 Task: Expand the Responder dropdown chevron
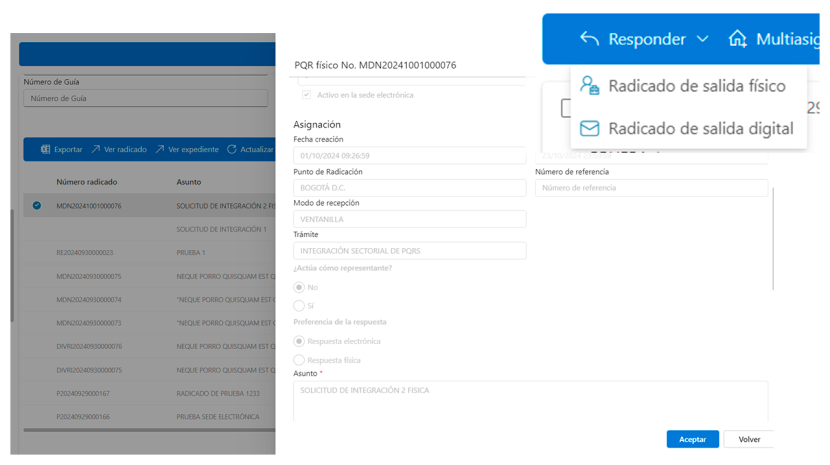pos(702,39)
